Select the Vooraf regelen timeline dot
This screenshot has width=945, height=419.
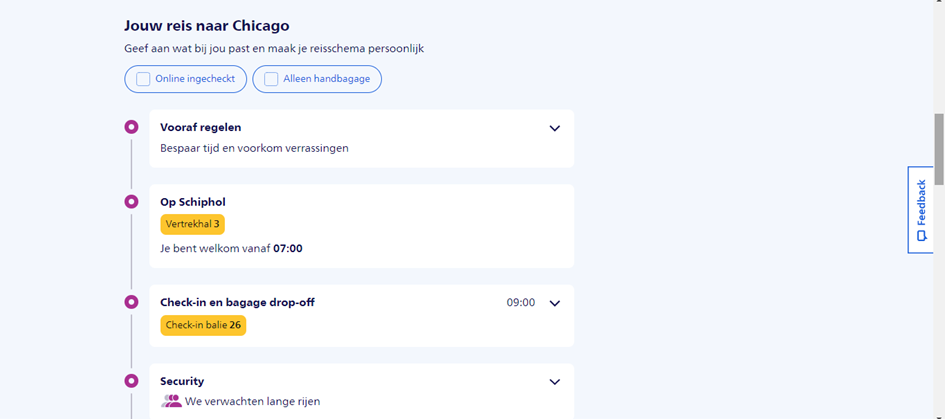131,127
